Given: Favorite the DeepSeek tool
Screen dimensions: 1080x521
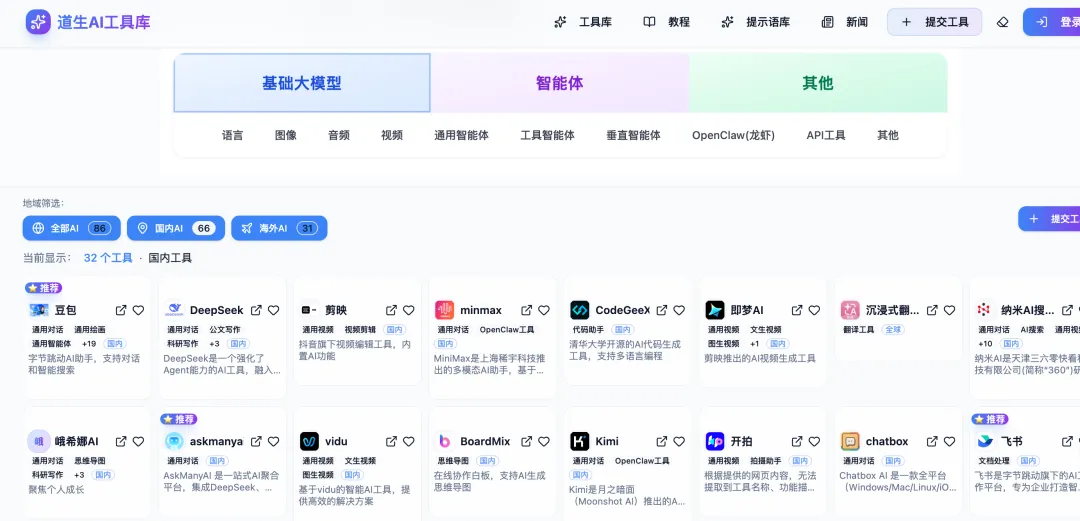Looking at the screenshot, I should [273, 310].
